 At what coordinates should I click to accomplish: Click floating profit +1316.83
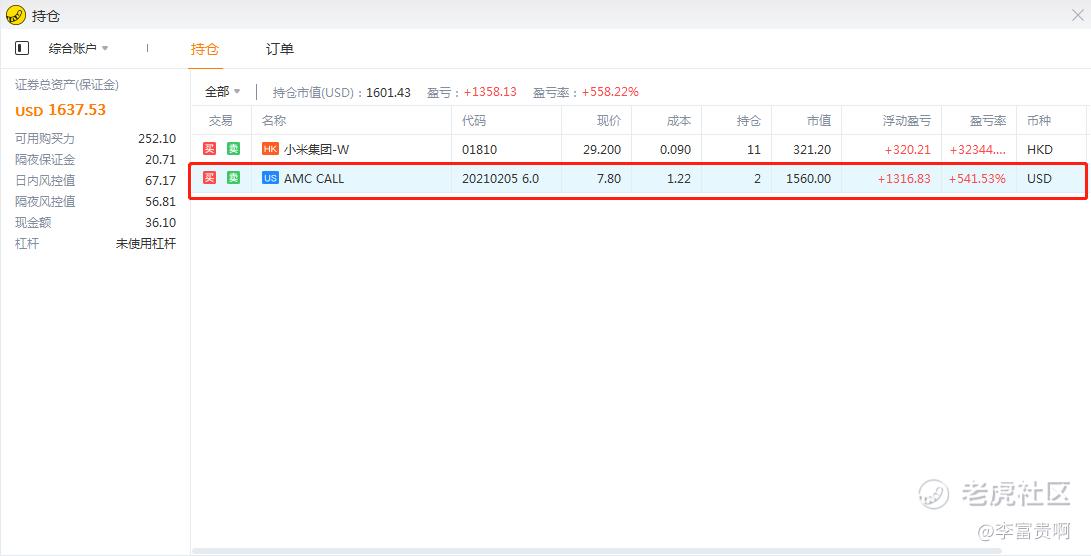(904, 178)
